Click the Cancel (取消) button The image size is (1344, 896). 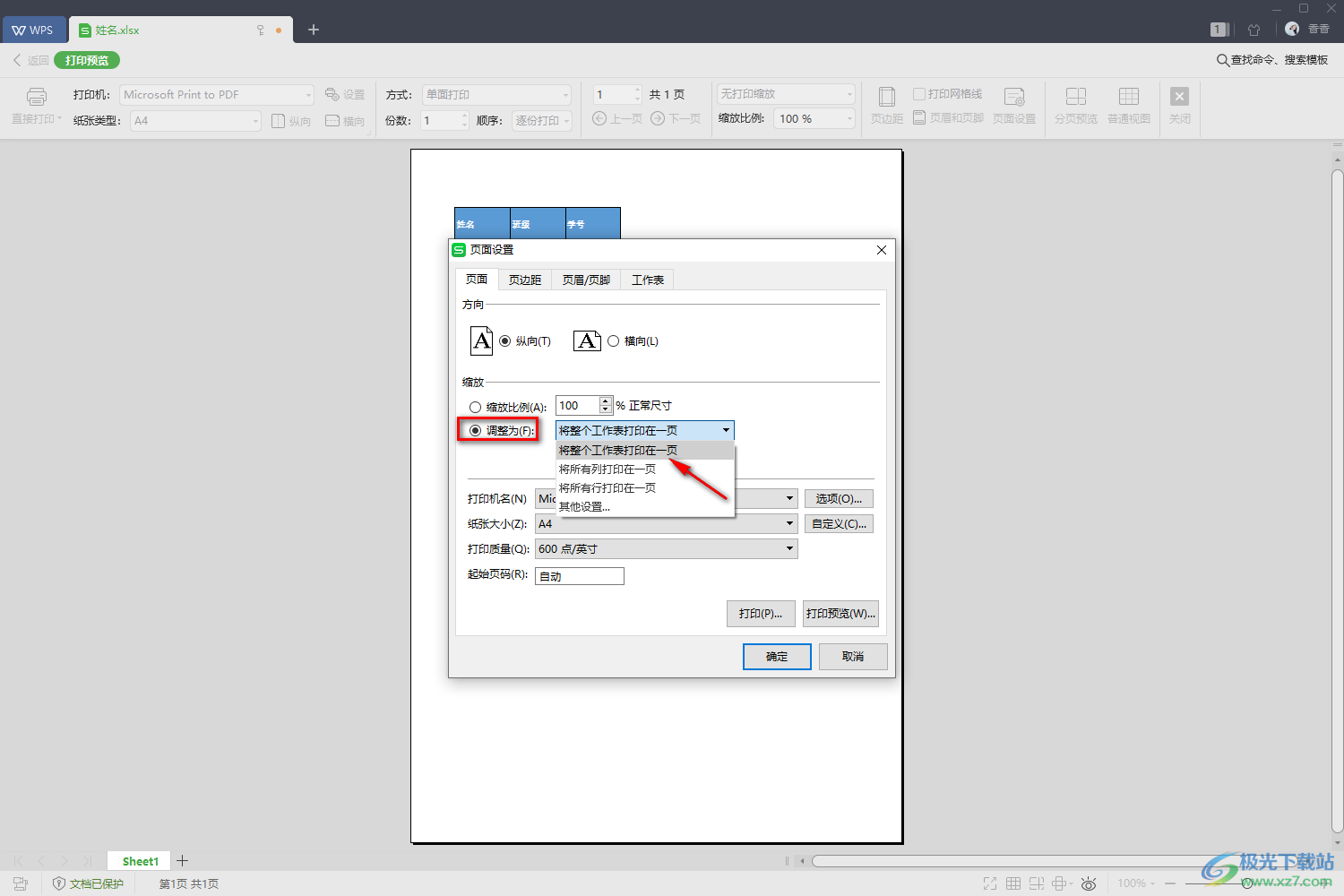pyautogui.click(x=853, y=657)
